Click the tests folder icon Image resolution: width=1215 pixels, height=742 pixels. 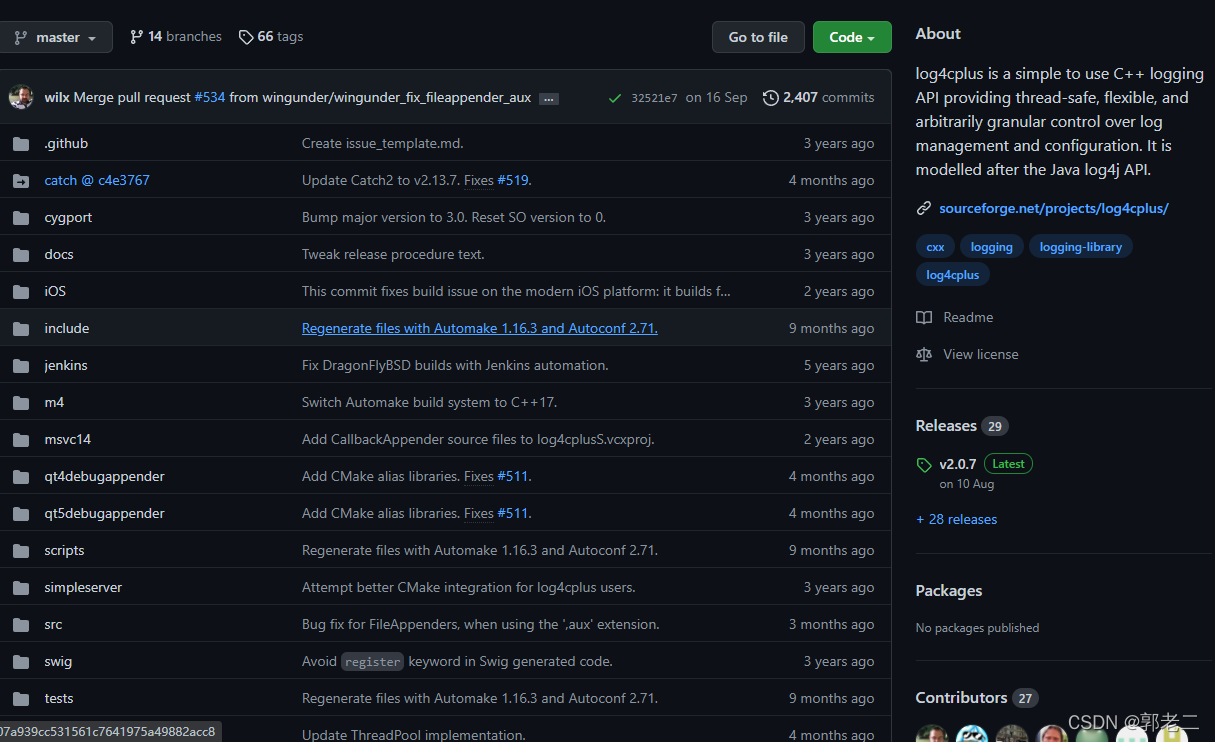(x=21, y=699)
